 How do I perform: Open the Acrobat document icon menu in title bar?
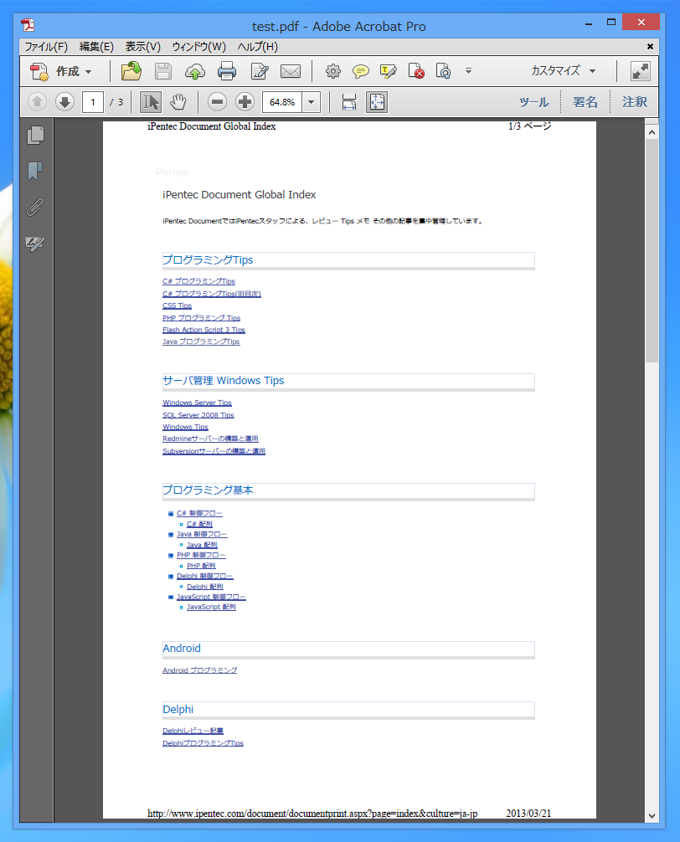pos(28,25)
